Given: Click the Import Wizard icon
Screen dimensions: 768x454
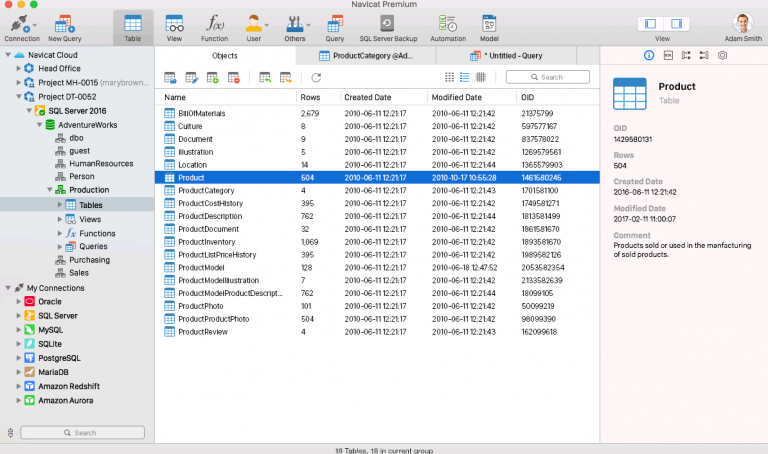Looking at the screenshot, I should pyautogui.click(x=265, y=77).
